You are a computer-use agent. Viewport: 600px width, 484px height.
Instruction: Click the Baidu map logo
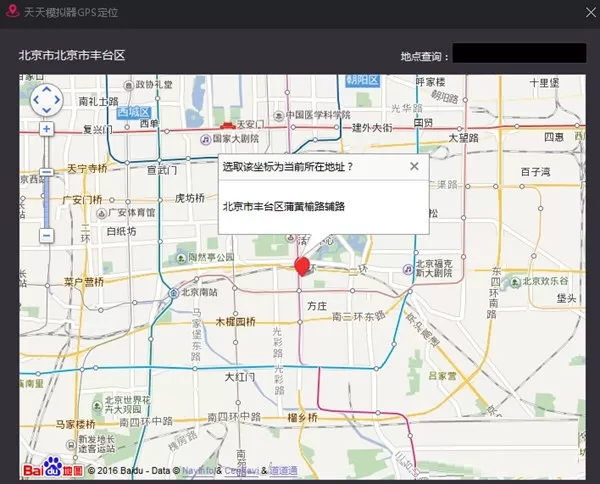tap(53, 468)
